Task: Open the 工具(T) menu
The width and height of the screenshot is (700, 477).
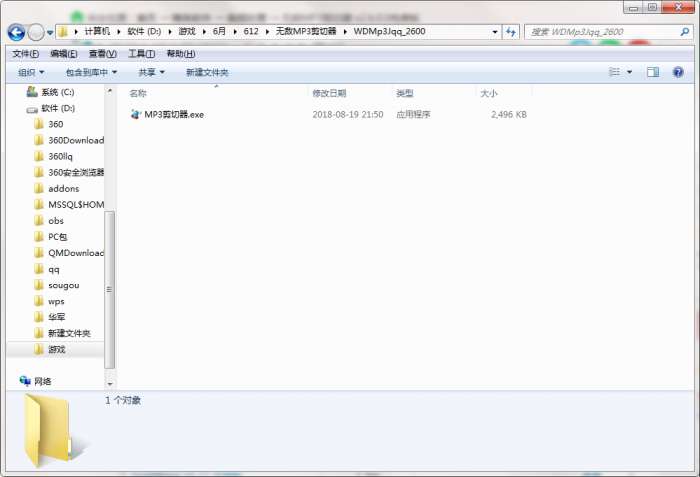Action: [x=142, y=54]
